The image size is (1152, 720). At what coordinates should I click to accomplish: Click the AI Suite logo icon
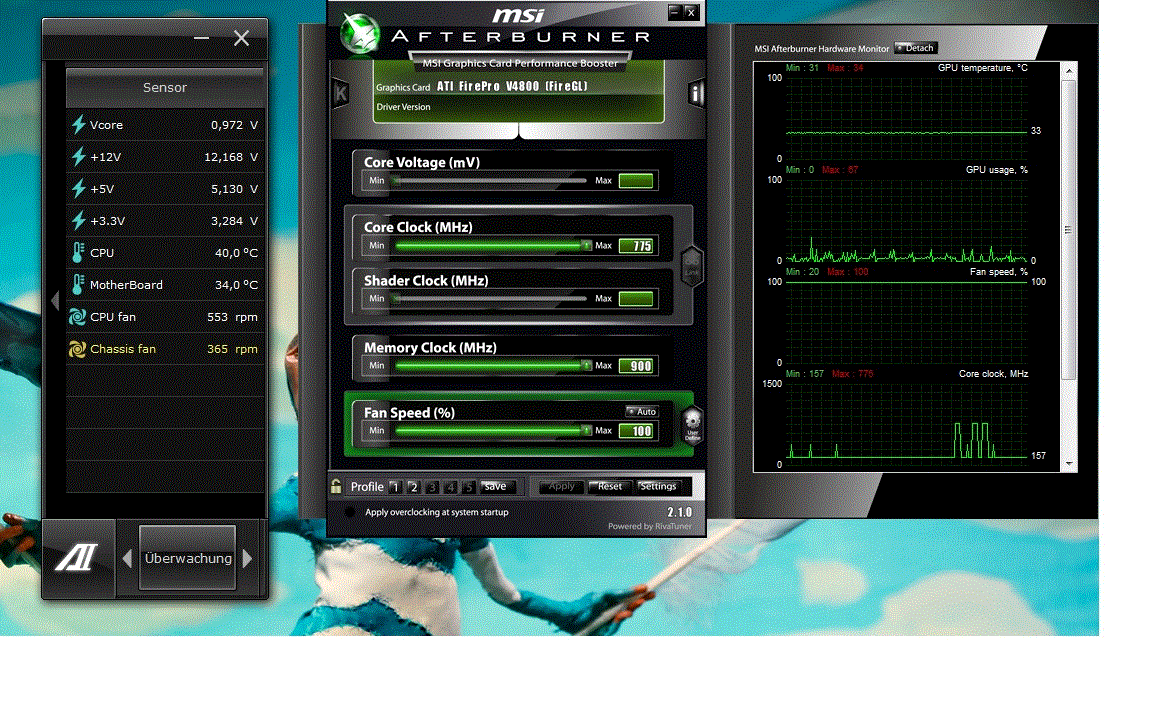point(77,558)
